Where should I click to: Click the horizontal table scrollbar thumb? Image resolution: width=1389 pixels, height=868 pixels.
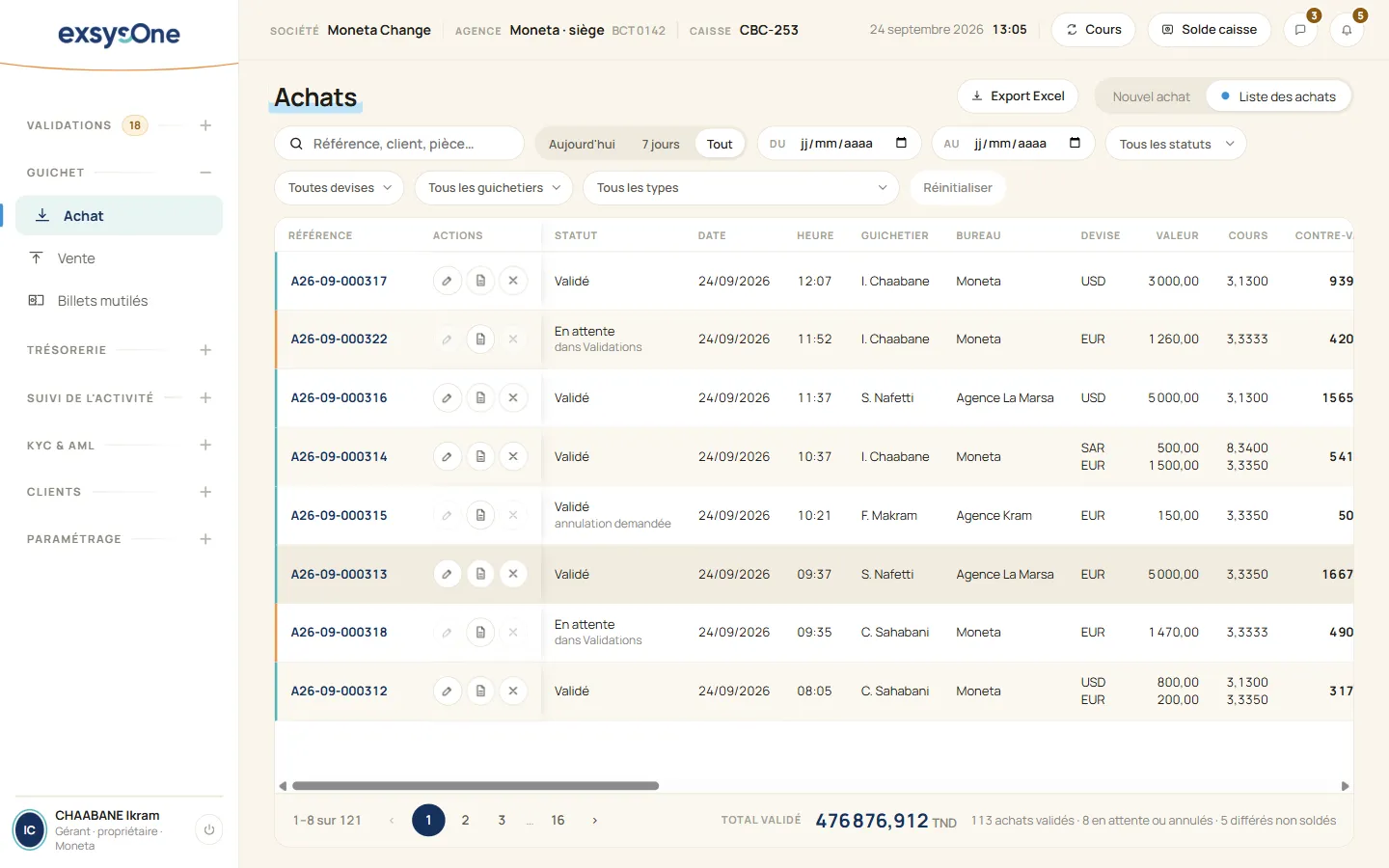click(x=476, y=786)
